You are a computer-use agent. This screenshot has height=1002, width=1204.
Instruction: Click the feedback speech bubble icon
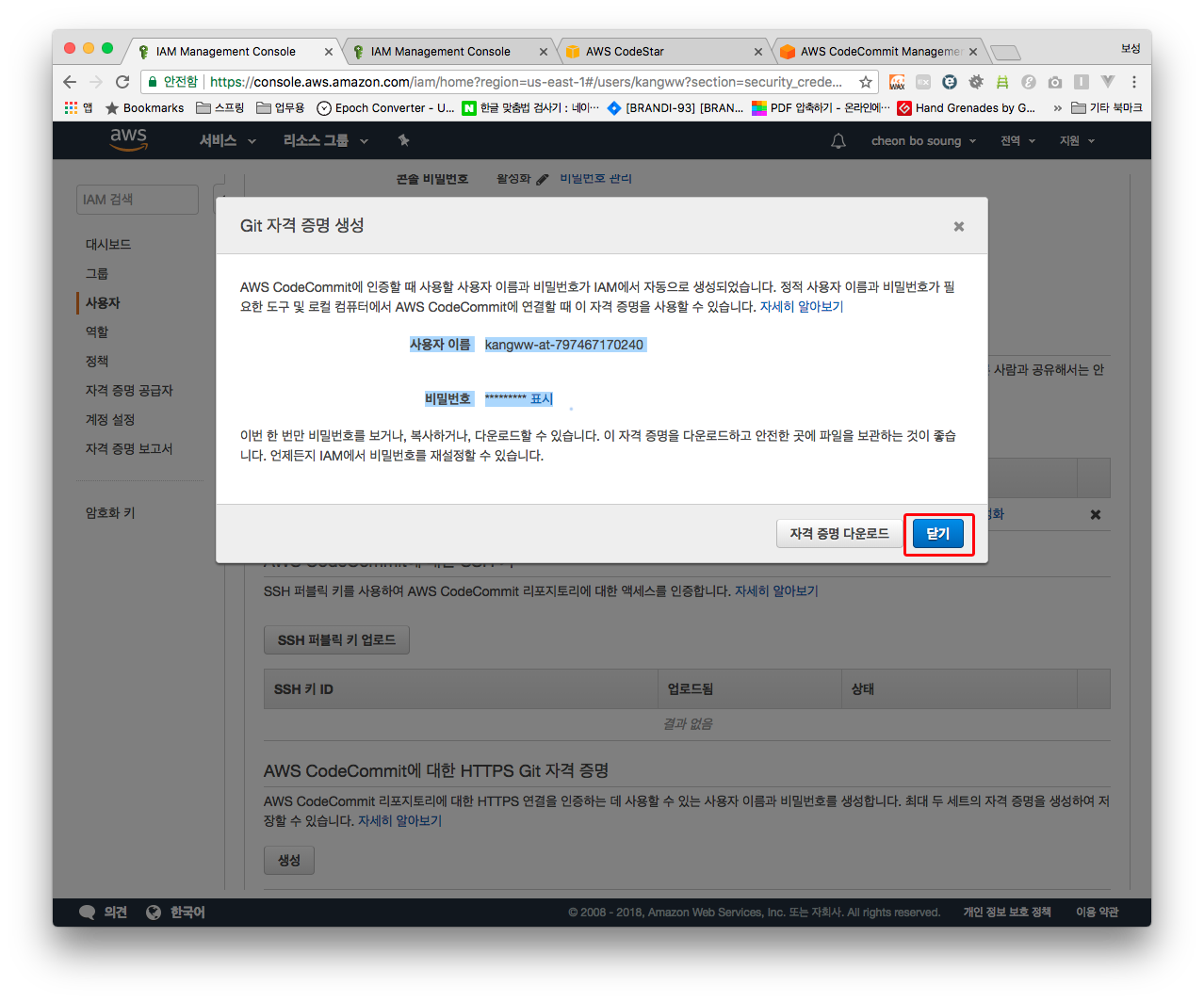(88, 912)
